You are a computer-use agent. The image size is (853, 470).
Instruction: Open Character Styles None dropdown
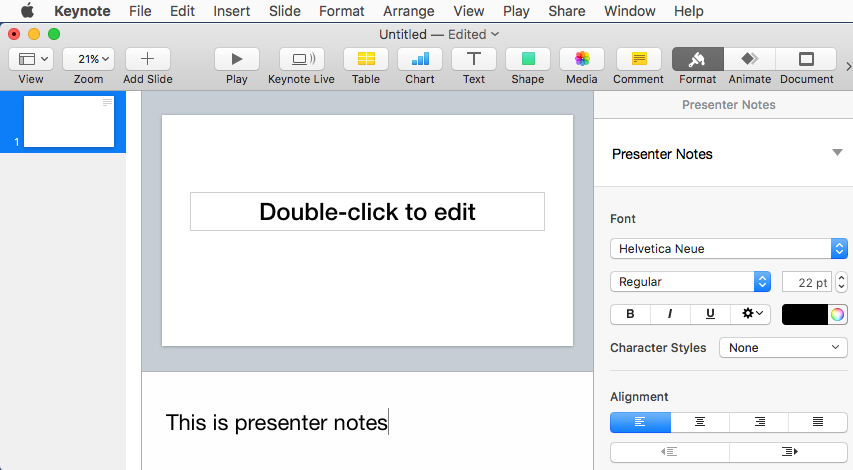[783, 348]
